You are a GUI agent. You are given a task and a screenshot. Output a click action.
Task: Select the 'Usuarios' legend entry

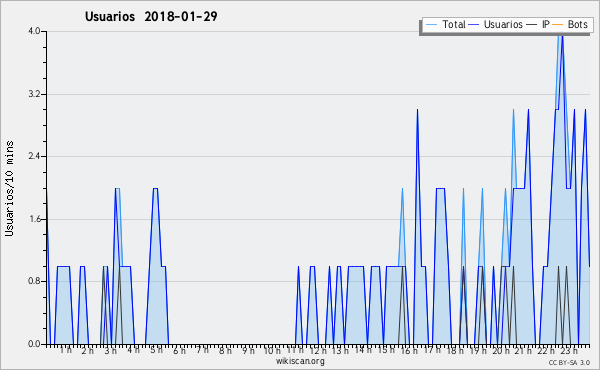pyautogui.click(x=503, y=24)
